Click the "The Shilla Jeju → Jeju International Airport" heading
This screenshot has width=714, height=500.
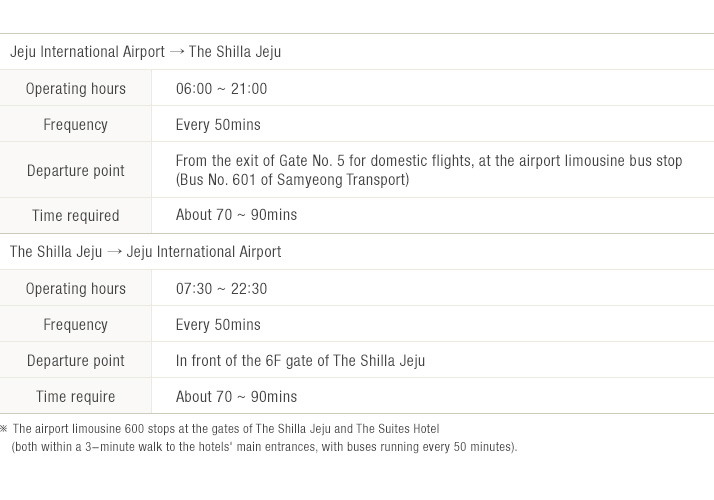(x=145, y=252)
